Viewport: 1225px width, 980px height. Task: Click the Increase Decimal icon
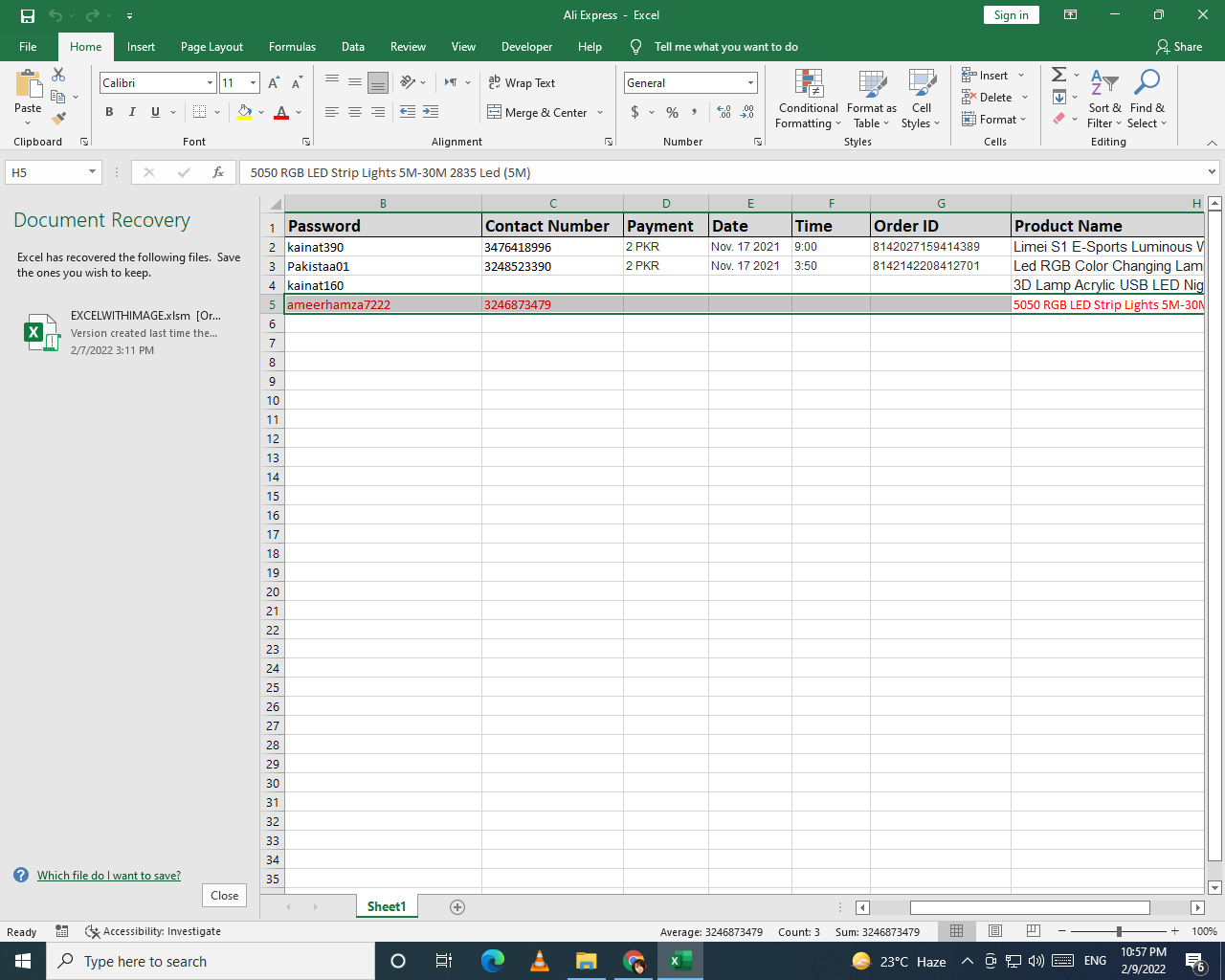click(x=723, y=112)
